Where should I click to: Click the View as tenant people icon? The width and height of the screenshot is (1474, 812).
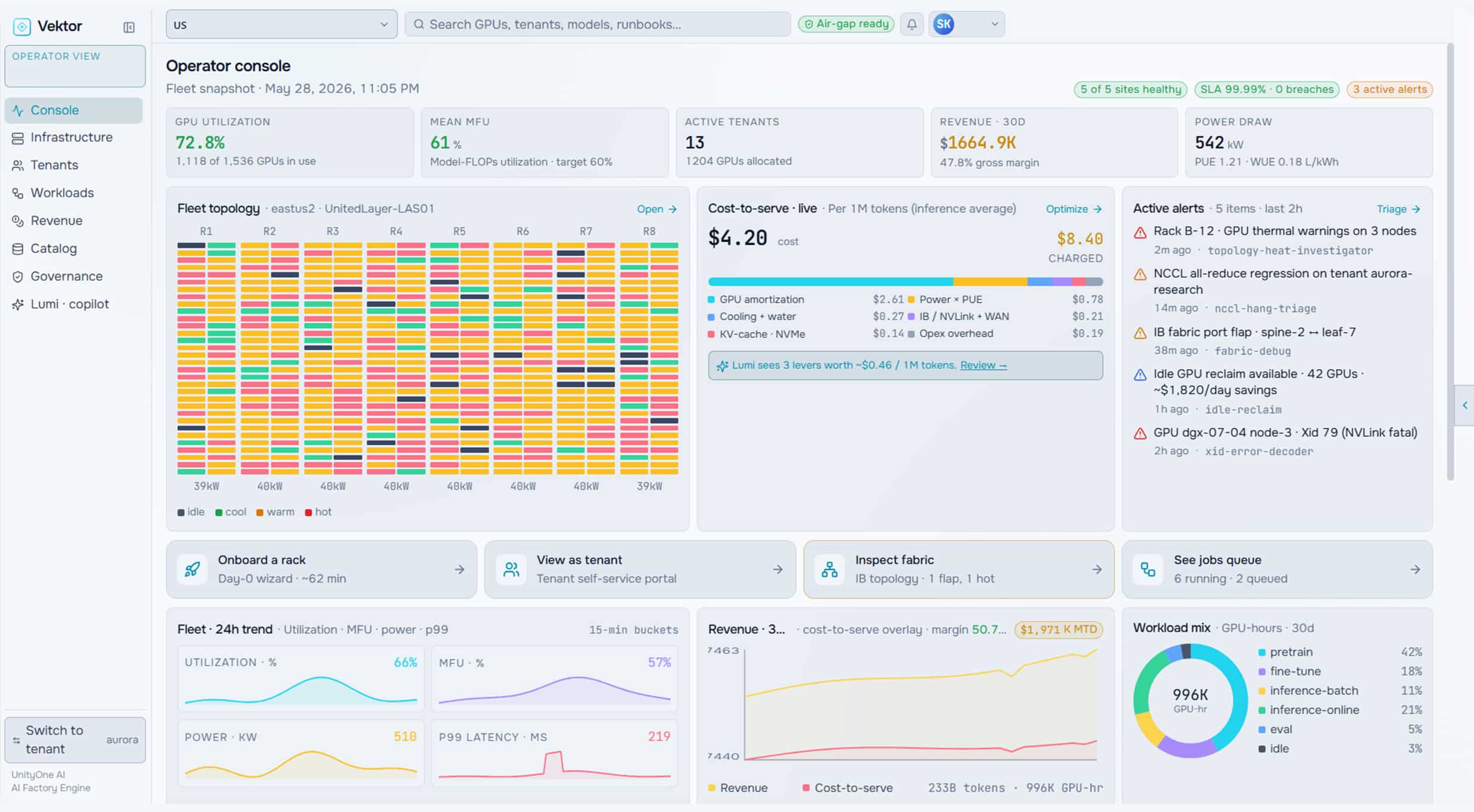511,570
